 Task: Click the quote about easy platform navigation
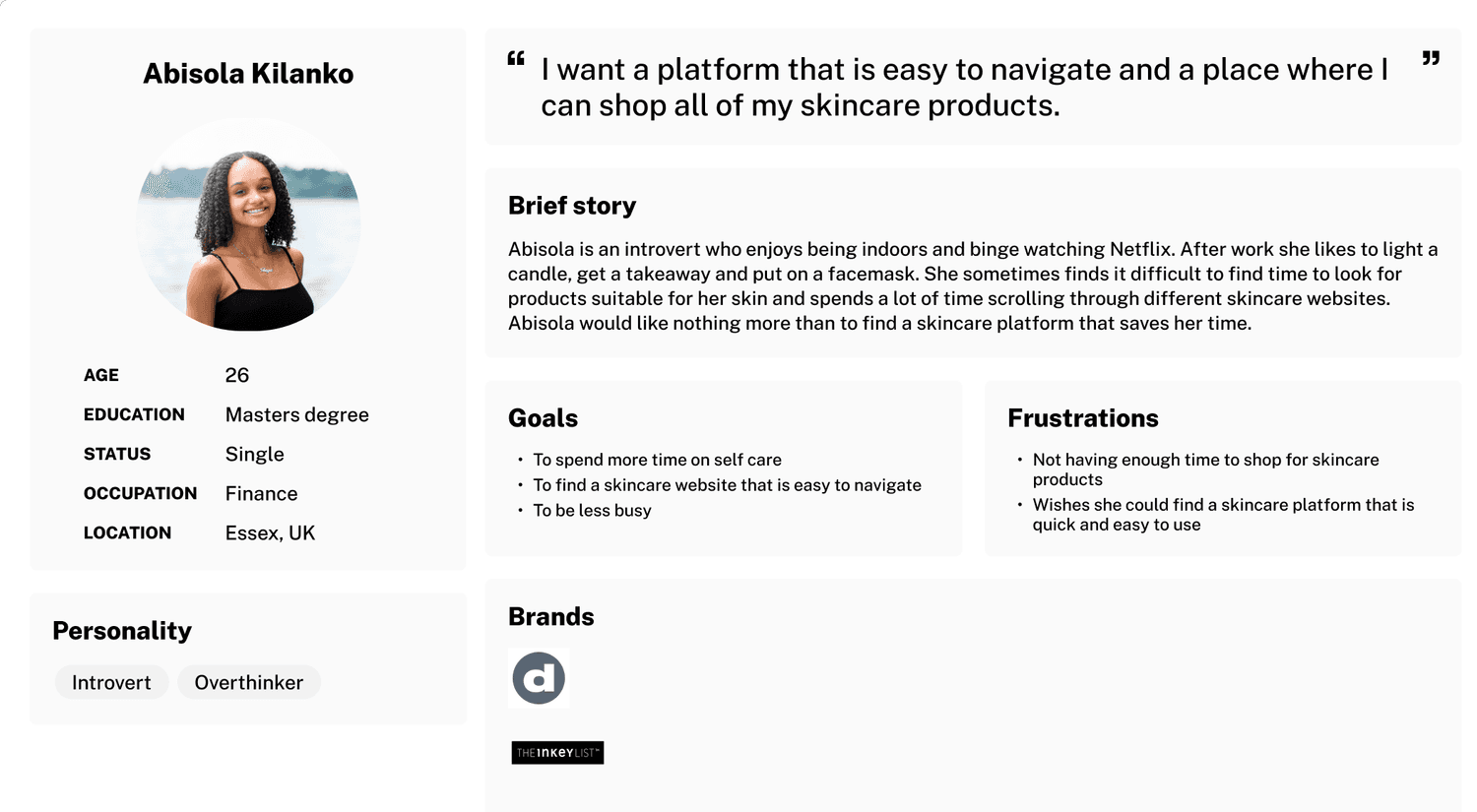pos(965,87)
